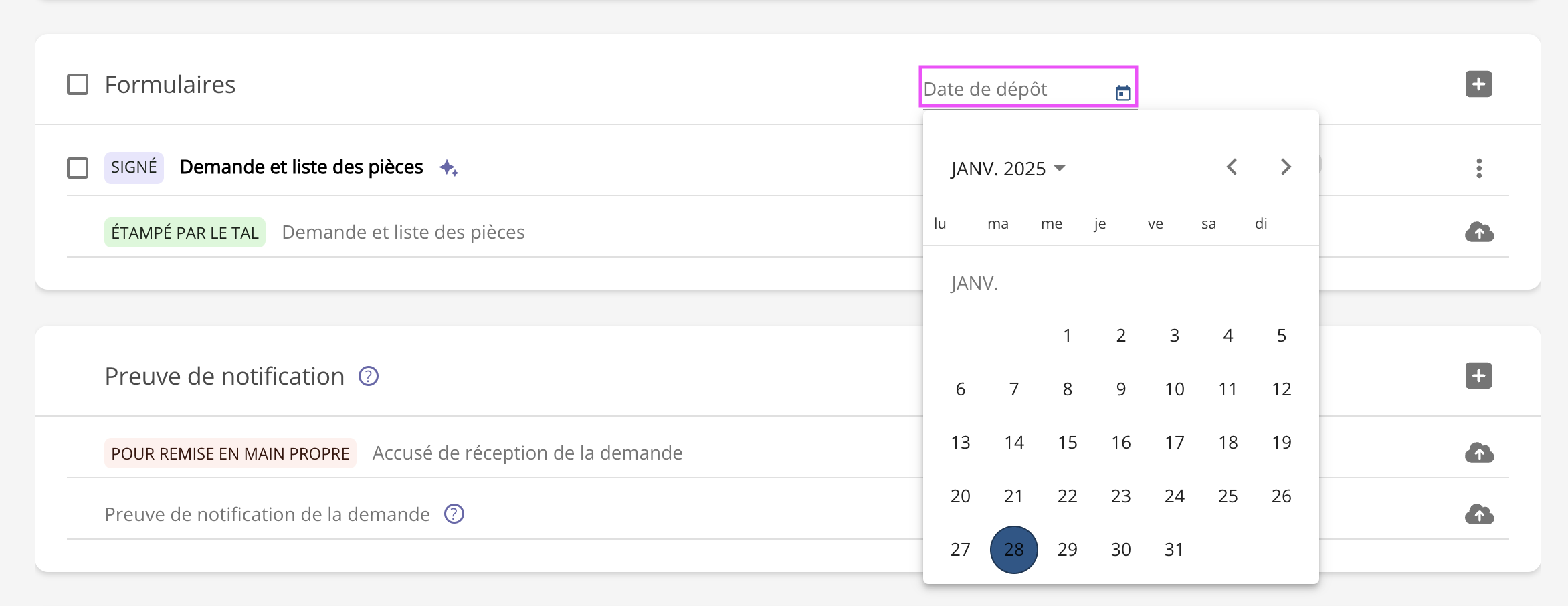Show help for Preuve de notification de la demande
The height and width of the screenshot is (606, 1568).
pyautogui.click(x=454, y=514)
